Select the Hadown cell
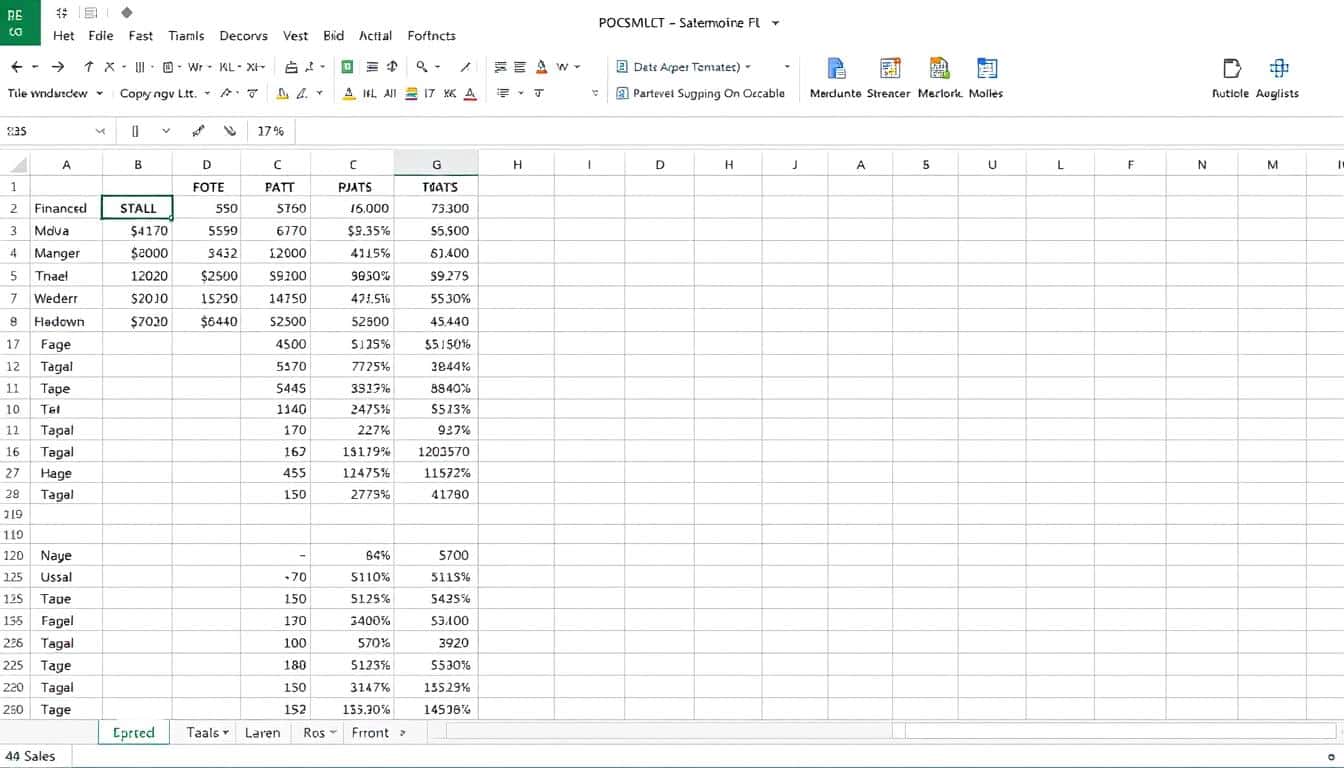The image size is (1344, 768). click(66, 321)
